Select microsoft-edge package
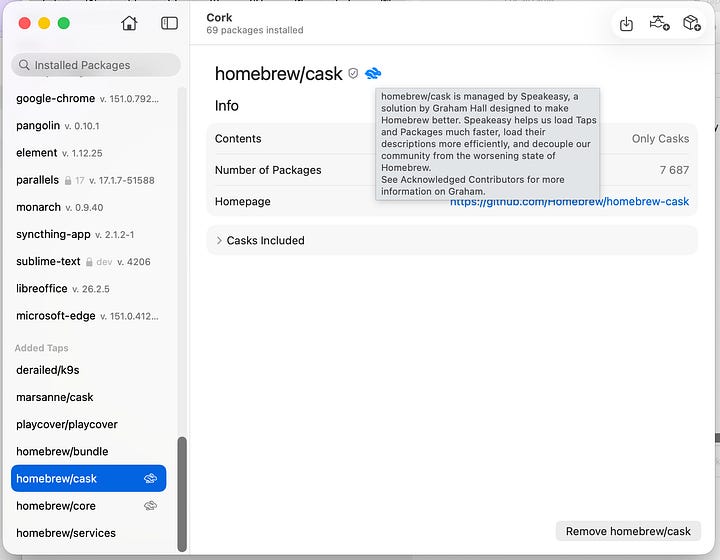Screen dimensions: 720x560 [x=88, y=316]
